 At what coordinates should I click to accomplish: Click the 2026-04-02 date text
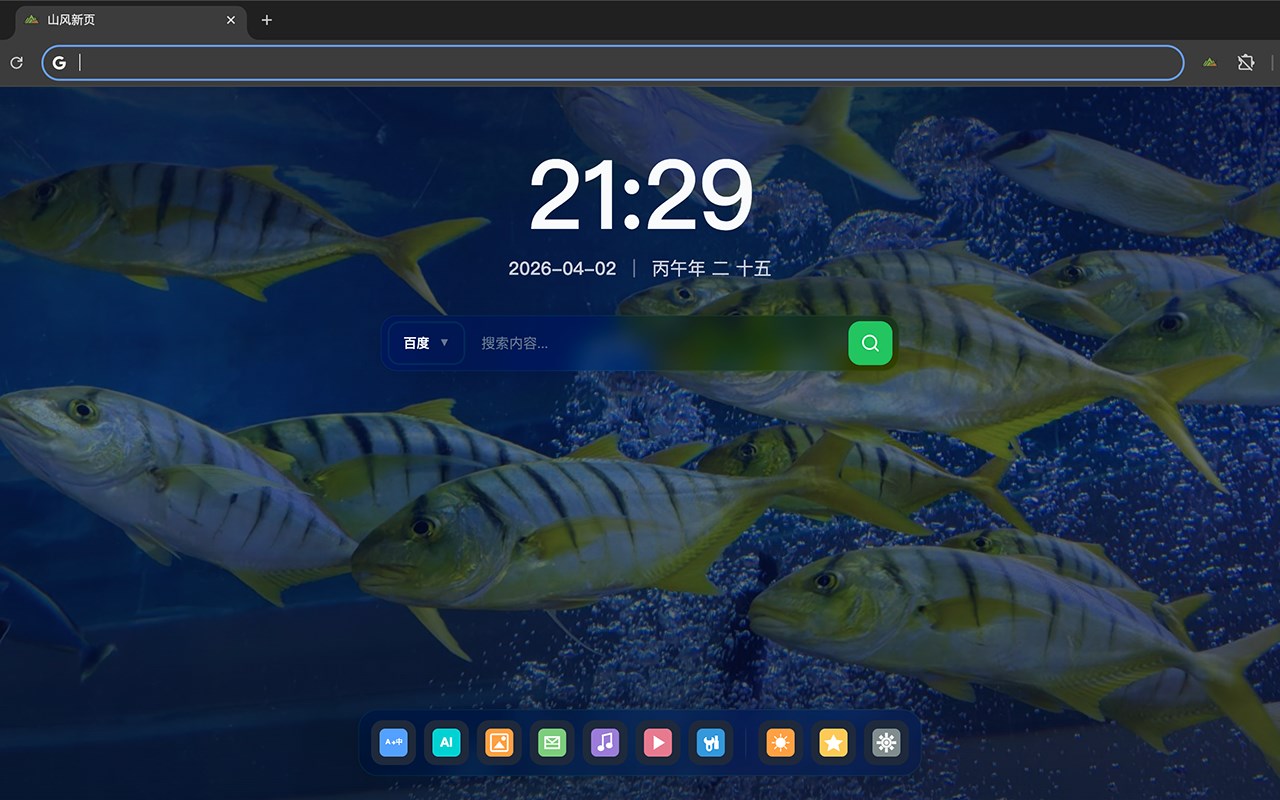tap(562, 268)
